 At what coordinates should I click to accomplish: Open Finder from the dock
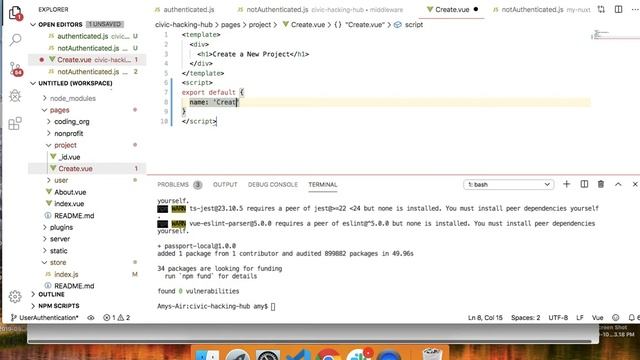click(207, 354)
